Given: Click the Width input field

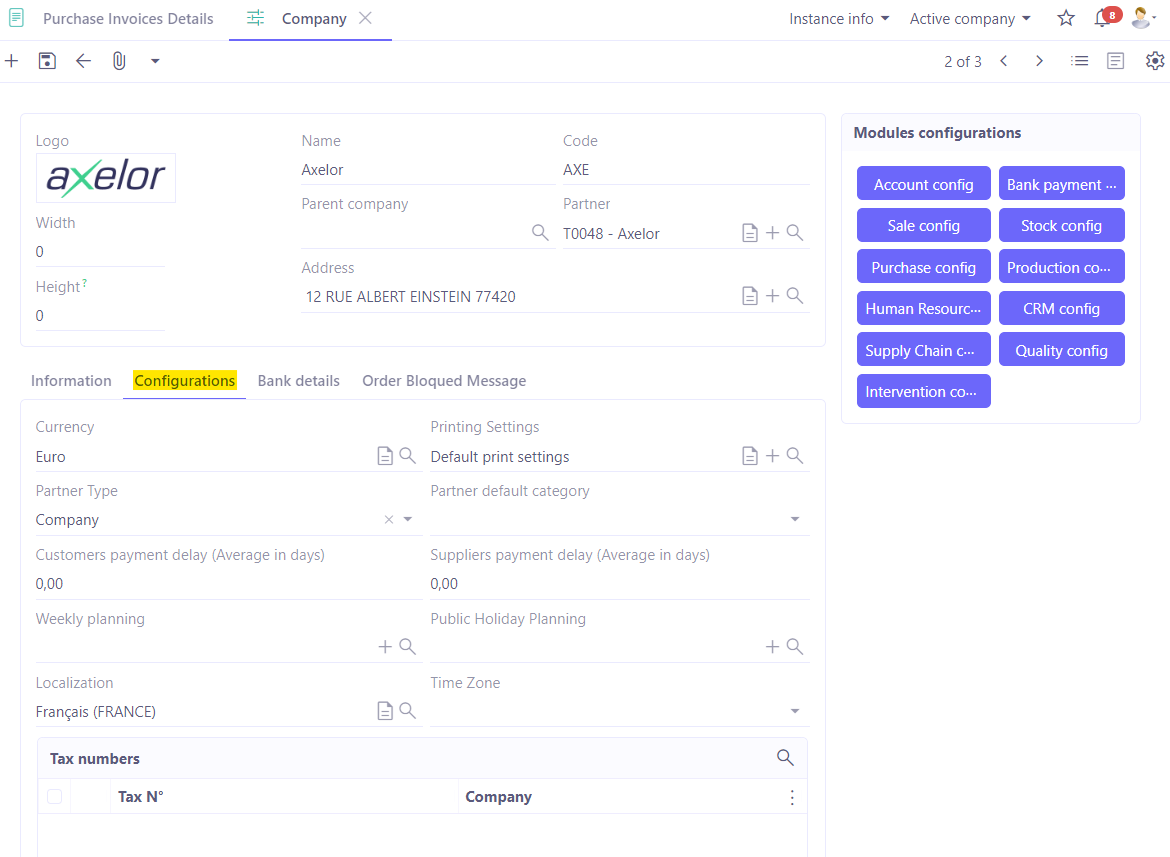Looking at the screenshot, I should [100, 251].
